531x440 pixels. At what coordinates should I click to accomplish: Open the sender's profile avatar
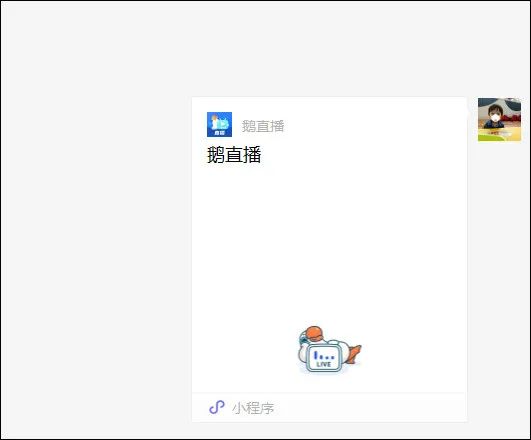500,120
